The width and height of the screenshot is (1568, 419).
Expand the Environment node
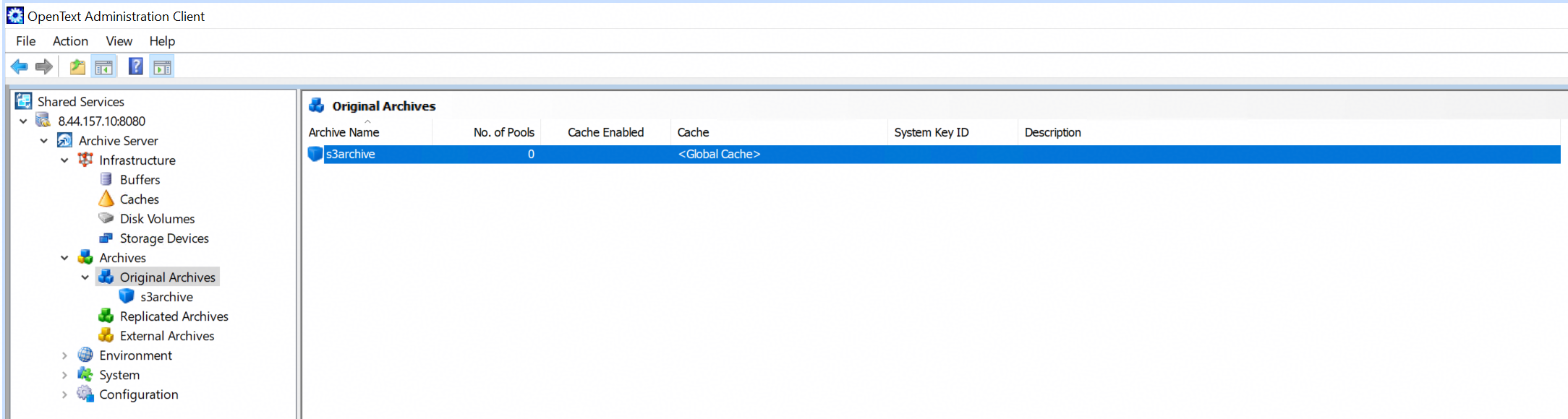(x=64, y=355)
